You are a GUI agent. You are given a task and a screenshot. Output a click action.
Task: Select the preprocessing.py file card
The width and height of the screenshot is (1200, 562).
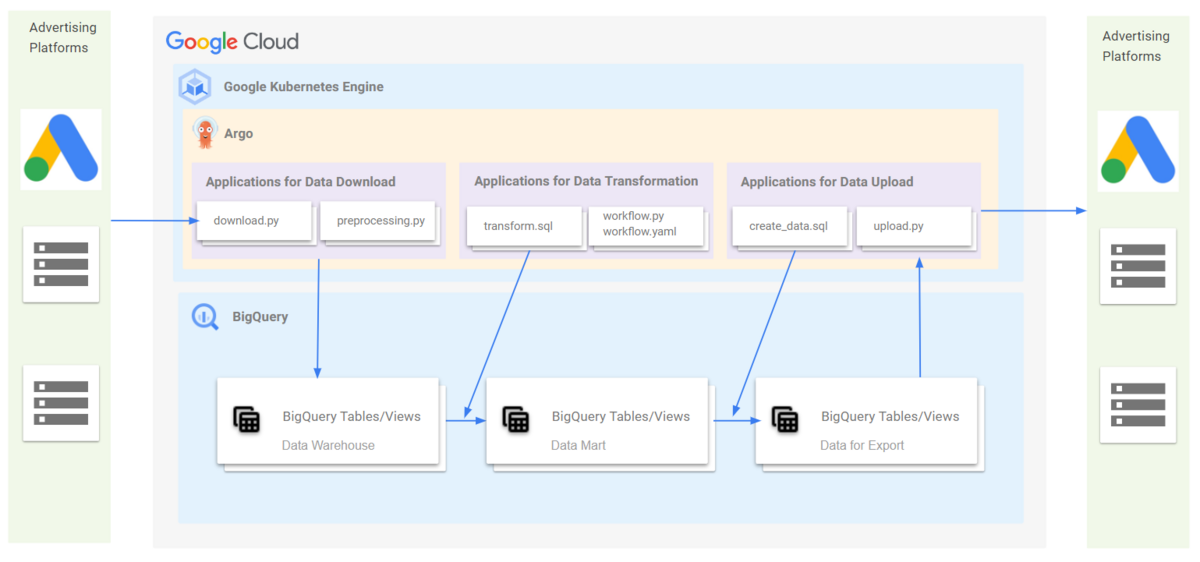(x=380, y=221)
